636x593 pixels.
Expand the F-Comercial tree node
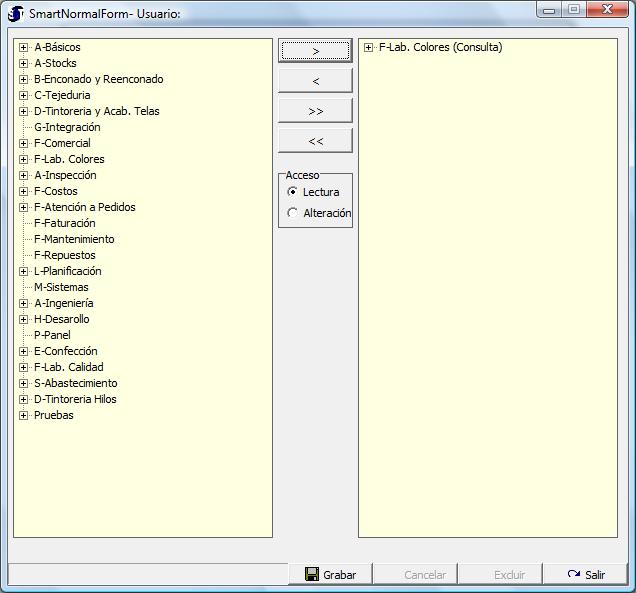pos(23,143)
